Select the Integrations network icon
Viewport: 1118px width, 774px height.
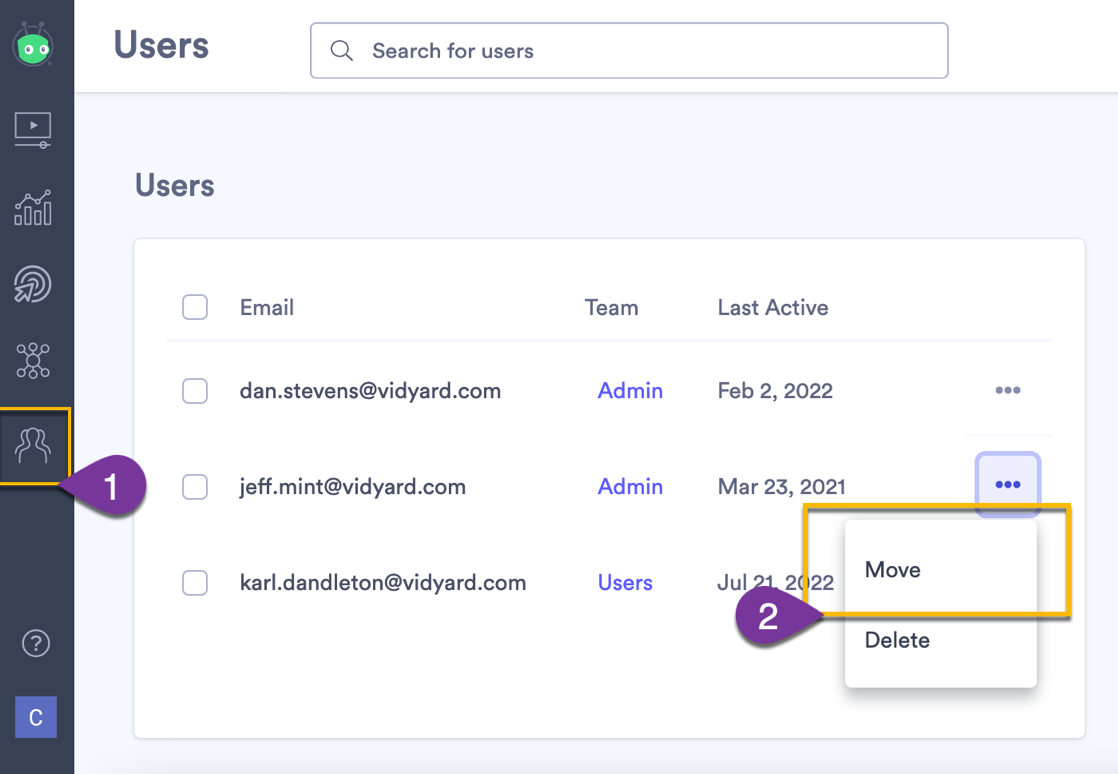coord(33,361)
